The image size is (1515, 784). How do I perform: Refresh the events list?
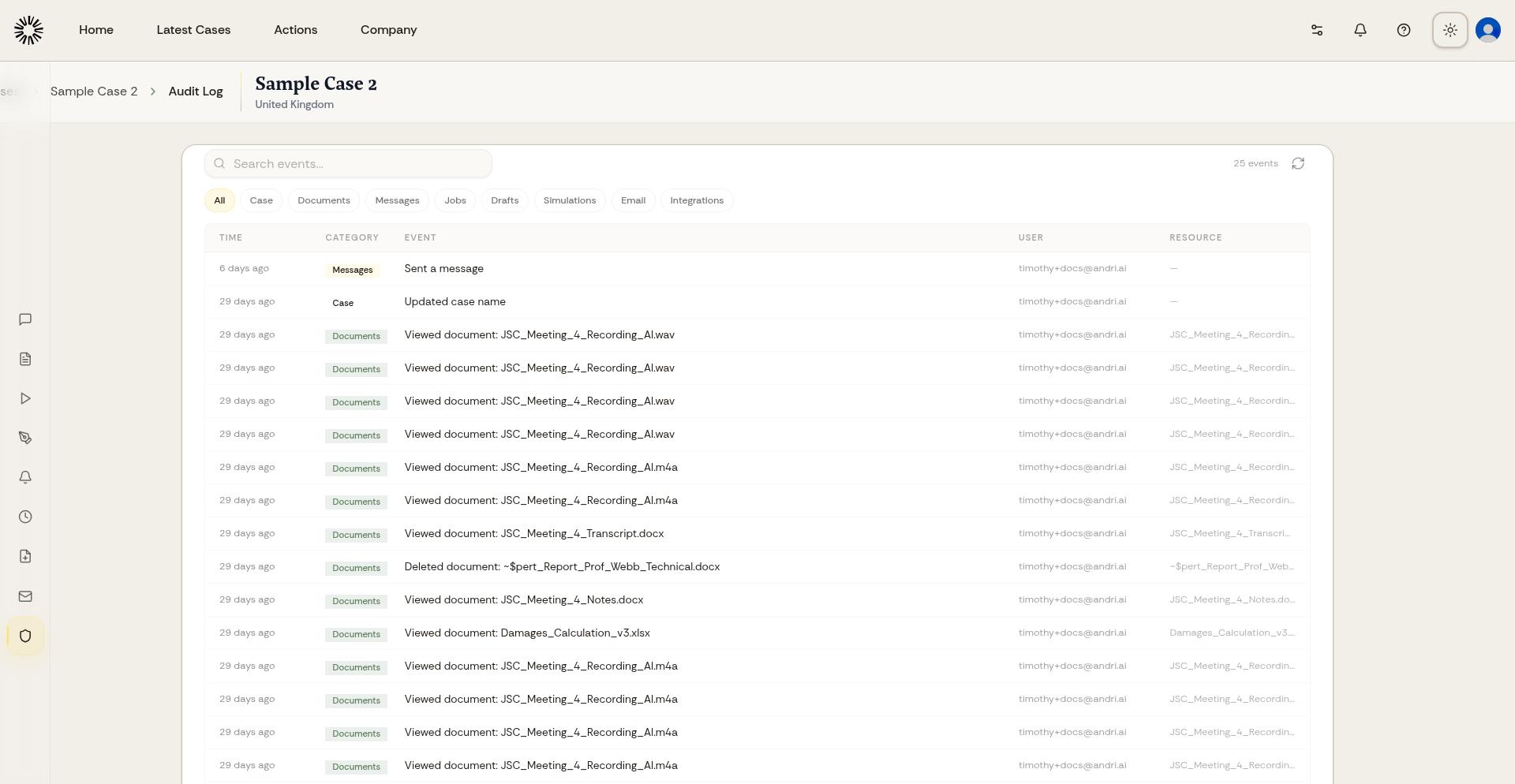[1298, 163]
